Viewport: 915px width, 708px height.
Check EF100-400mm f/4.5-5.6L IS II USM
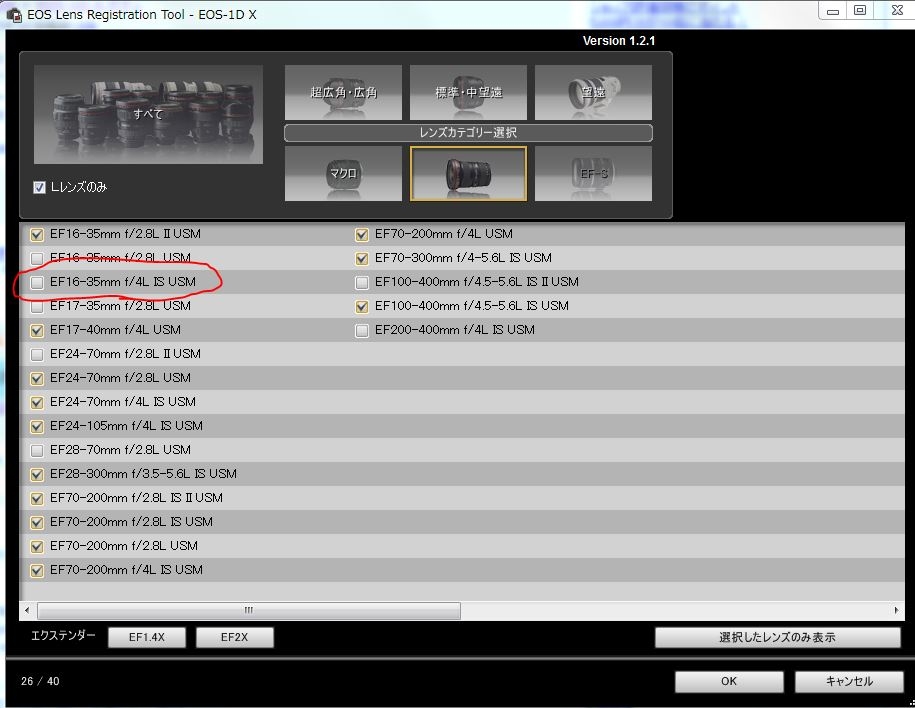pyautogui.click(x=362, y=282)
